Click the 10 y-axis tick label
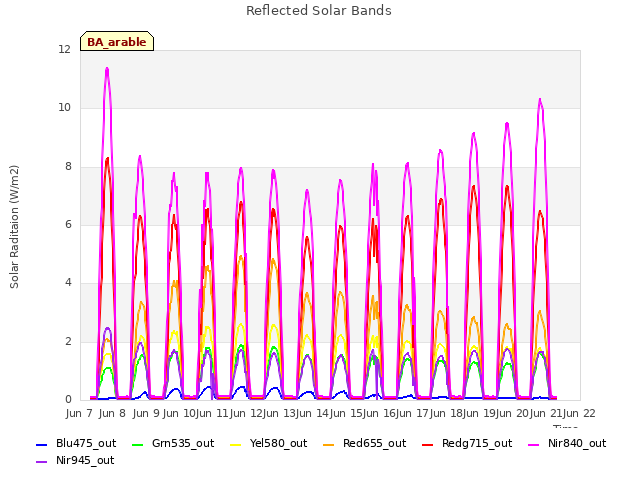Image resolution: width=640 pixels, height=480 pixels. 64,108
